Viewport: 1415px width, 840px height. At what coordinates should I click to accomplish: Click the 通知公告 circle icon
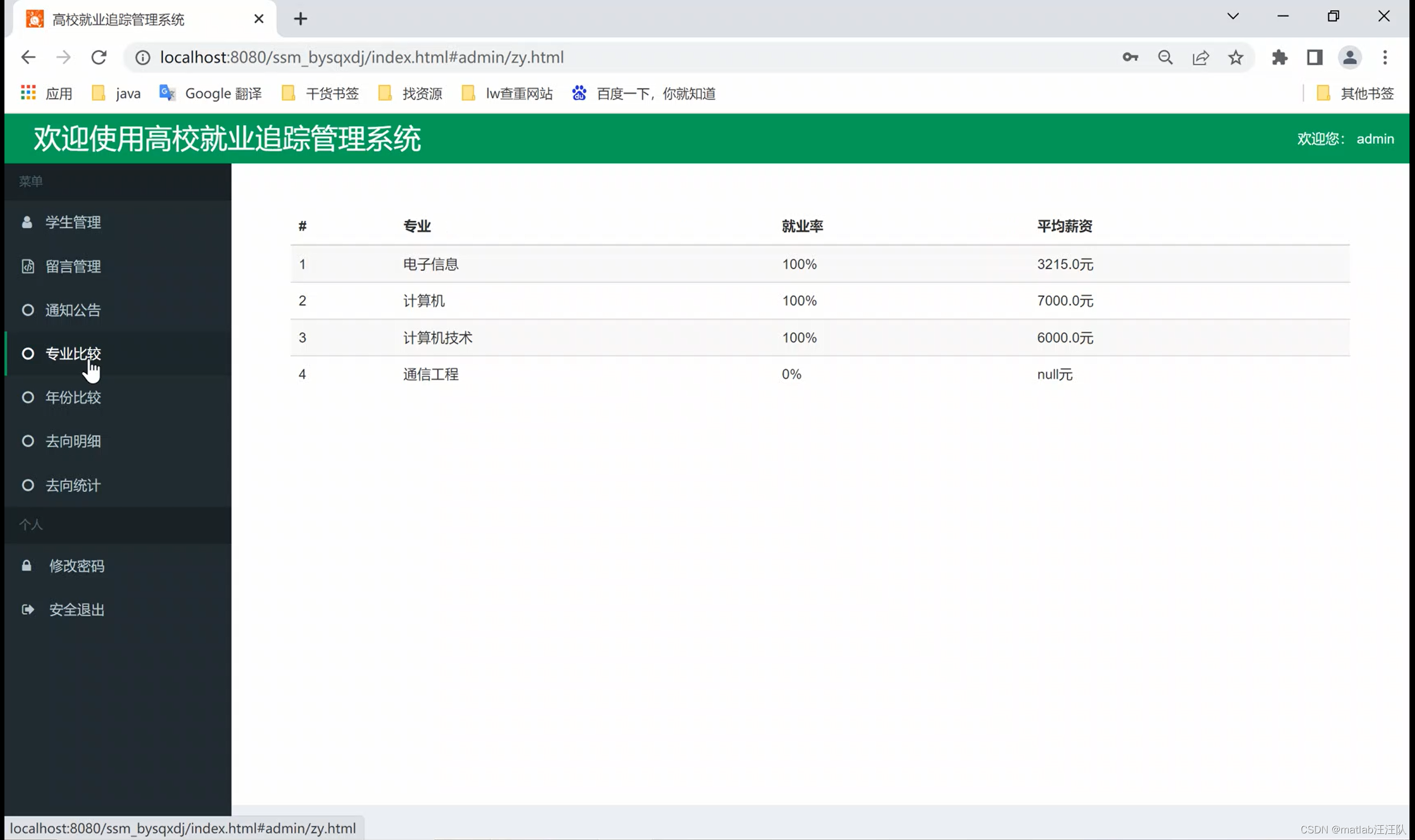click(28, 310)
